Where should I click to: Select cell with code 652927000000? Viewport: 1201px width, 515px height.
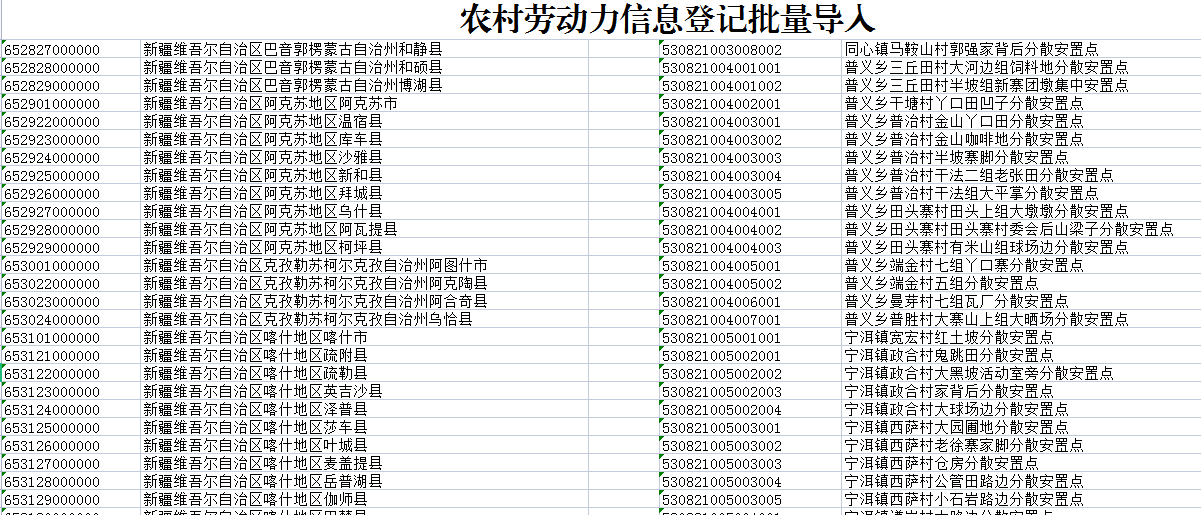coord(71,212)
